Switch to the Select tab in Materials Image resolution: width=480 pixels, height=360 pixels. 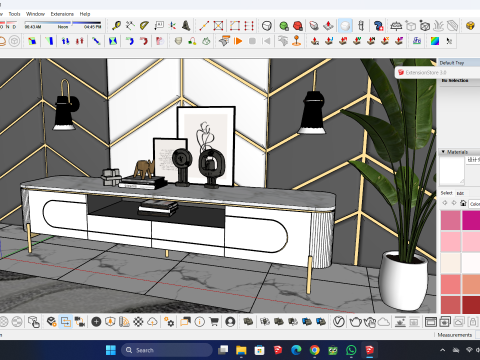[446, 193]
